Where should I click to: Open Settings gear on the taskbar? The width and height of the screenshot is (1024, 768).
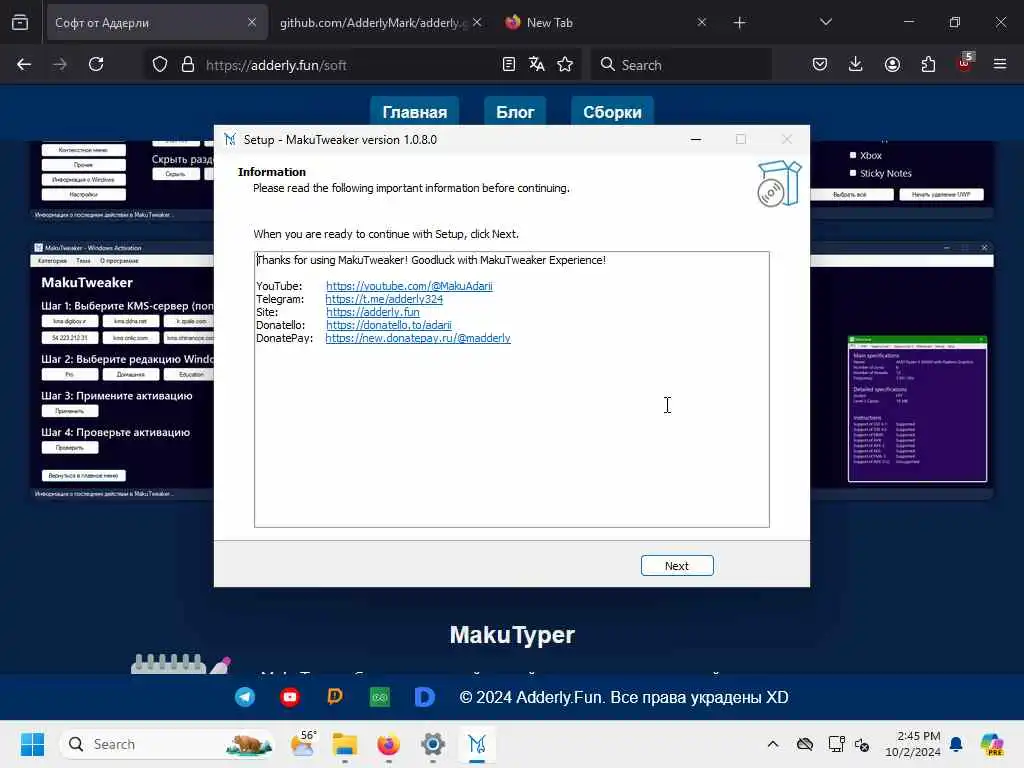(432, 744)
